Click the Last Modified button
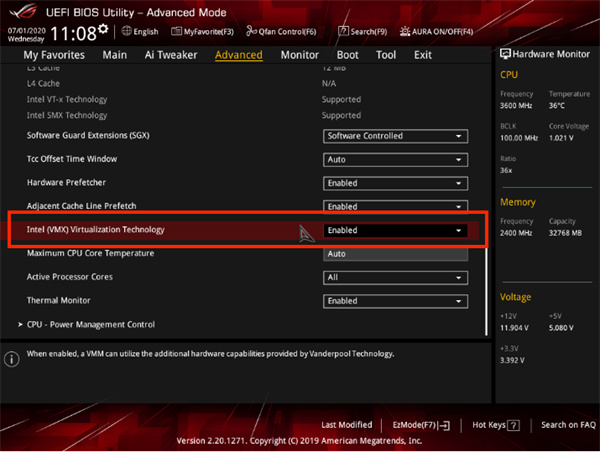 pyautogui.click(x=346, y=425)
